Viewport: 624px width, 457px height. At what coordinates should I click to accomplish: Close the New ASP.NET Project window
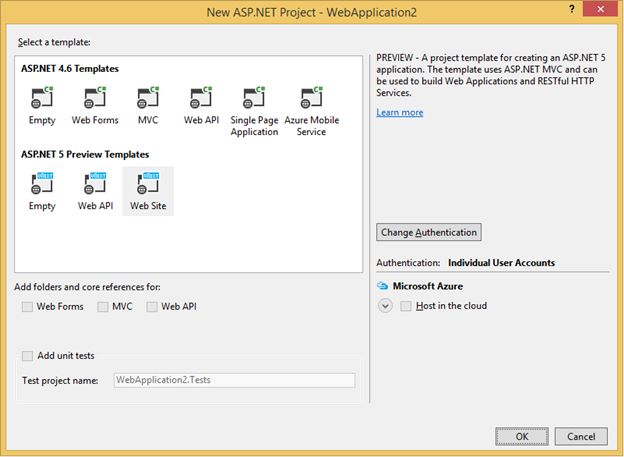tap(600, 9)
